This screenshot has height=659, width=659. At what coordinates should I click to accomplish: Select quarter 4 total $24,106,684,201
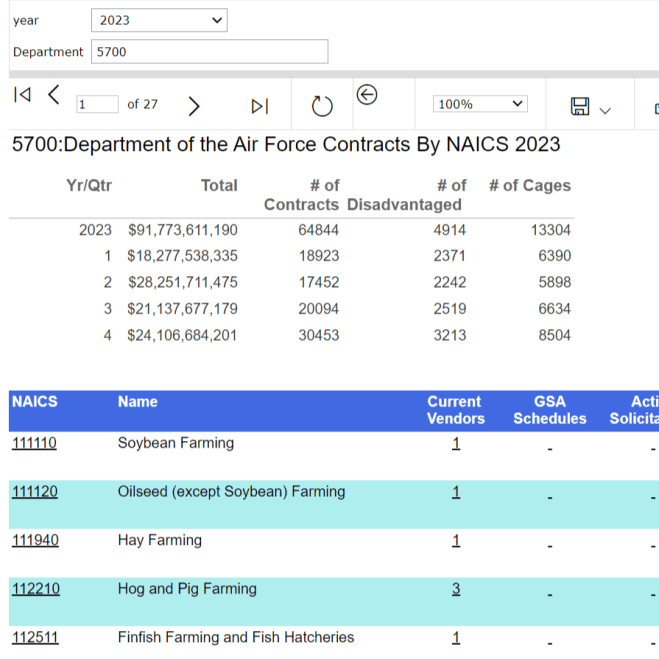[x=182, y=335]
